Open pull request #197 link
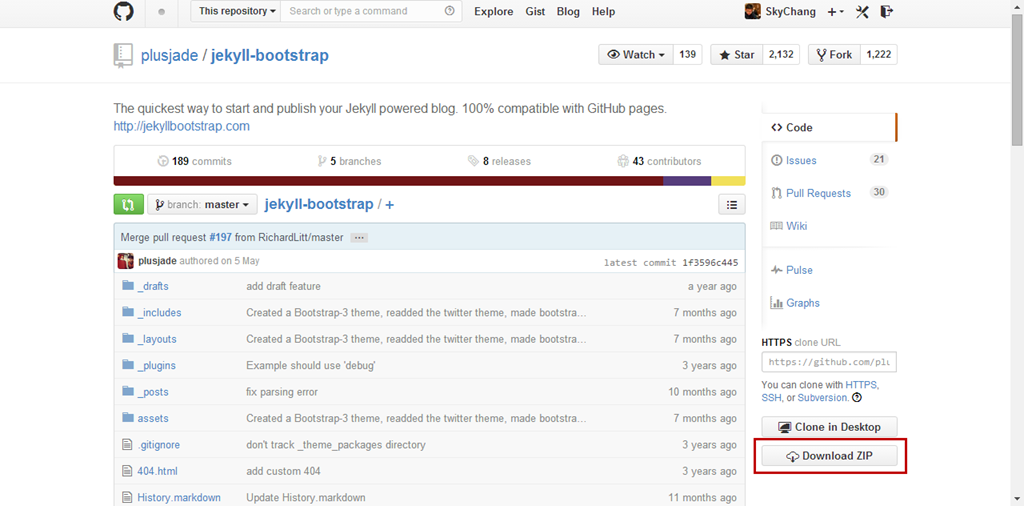 221,238
